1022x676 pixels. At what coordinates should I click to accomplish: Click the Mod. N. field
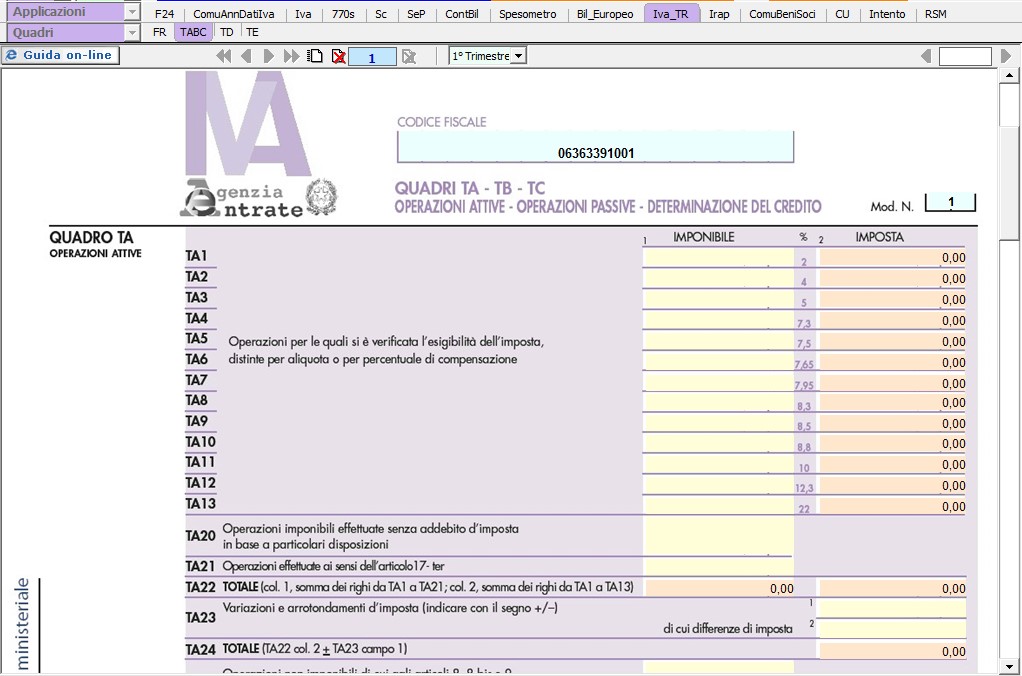tap(951, 202)
